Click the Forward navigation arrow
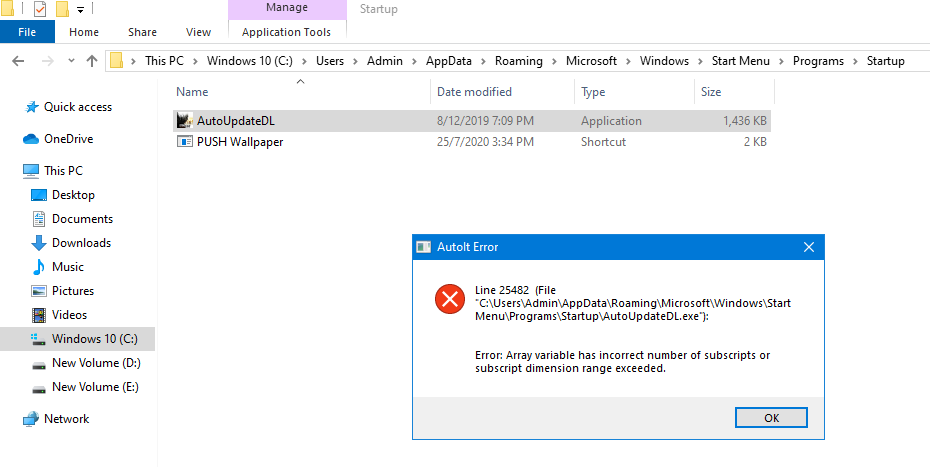The width and height of the screenshot is (930, 467). [48, 61]
